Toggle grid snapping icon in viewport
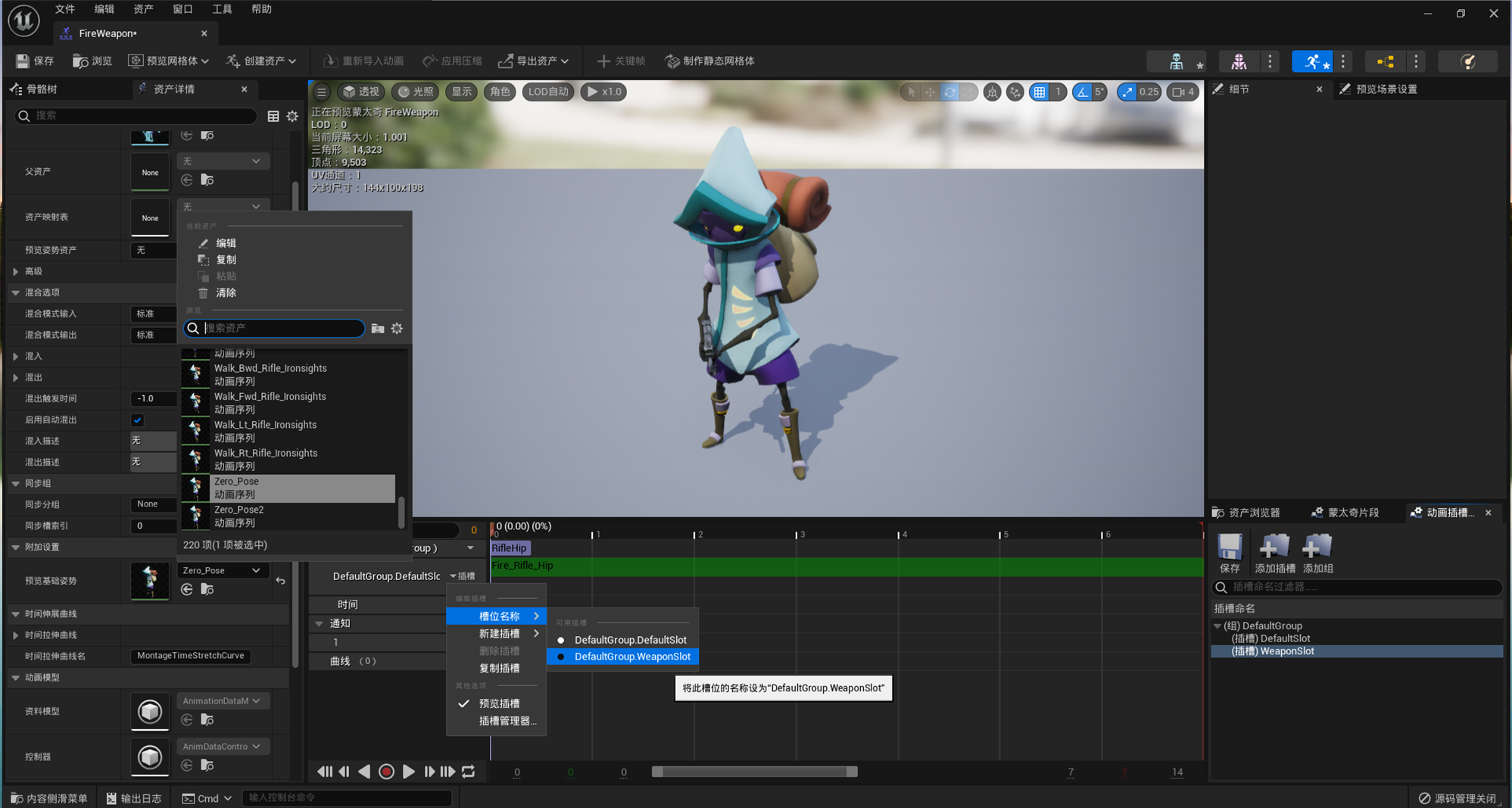This screenshot has height=808, width=1512. point(1040,92)
